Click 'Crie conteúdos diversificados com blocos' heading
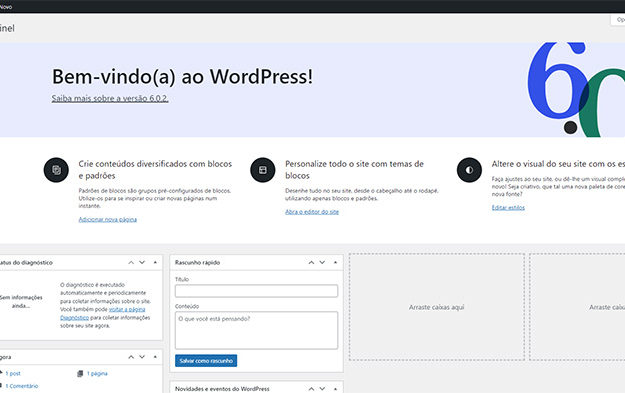625x393 pixels. click(155, 169)
